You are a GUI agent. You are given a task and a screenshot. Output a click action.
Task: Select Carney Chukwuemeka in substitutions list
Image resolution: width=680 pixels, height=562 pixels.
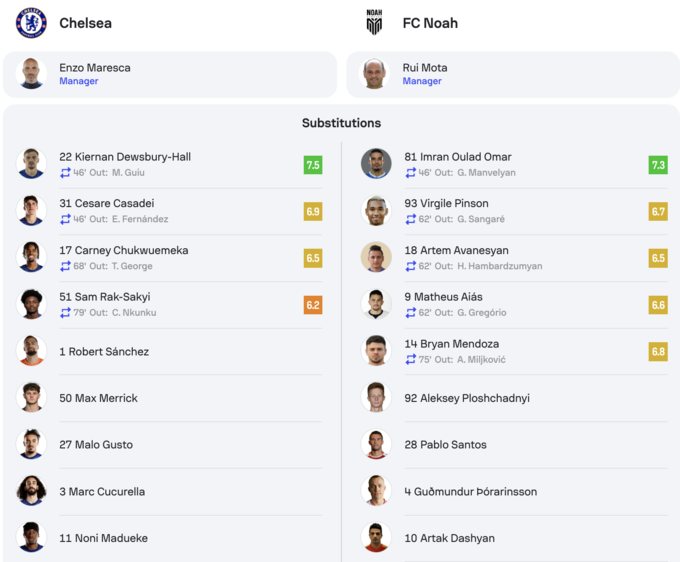point(123,250)
